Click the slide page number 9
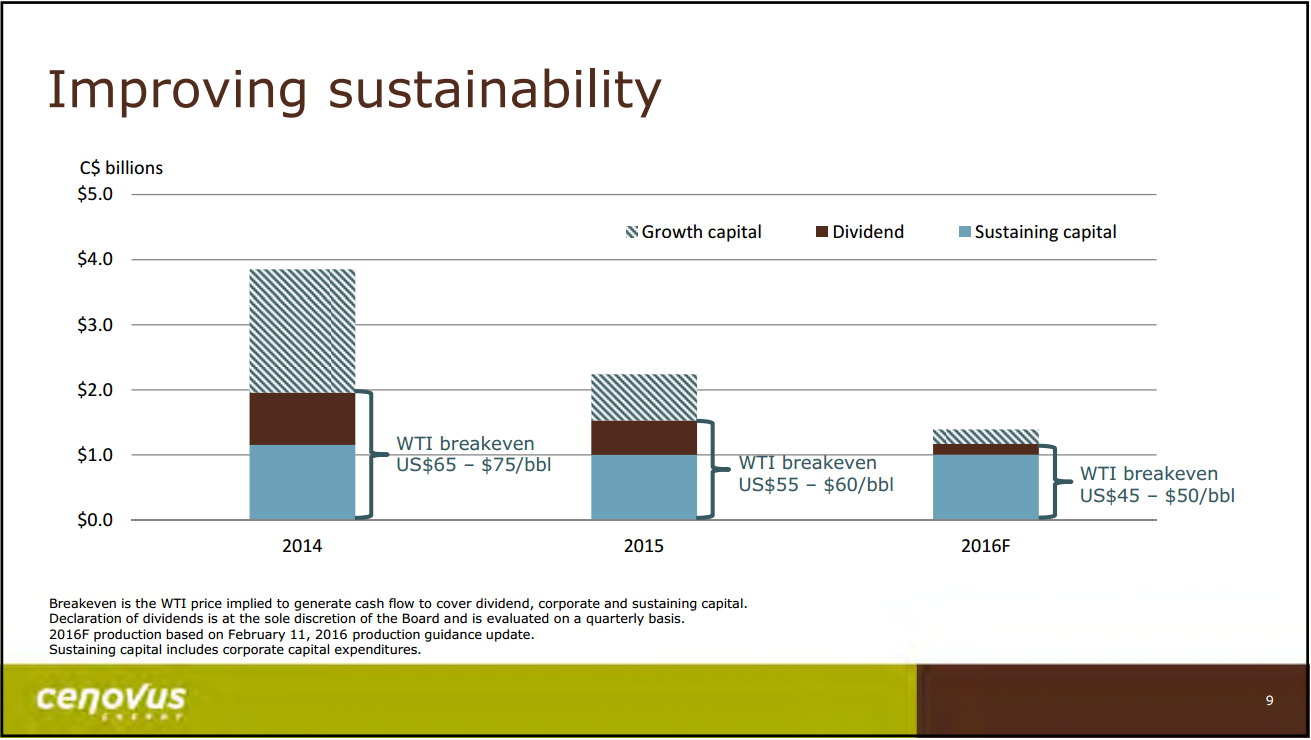The width and height of the screenshot is (1311, 740). tap(1269, 700)
